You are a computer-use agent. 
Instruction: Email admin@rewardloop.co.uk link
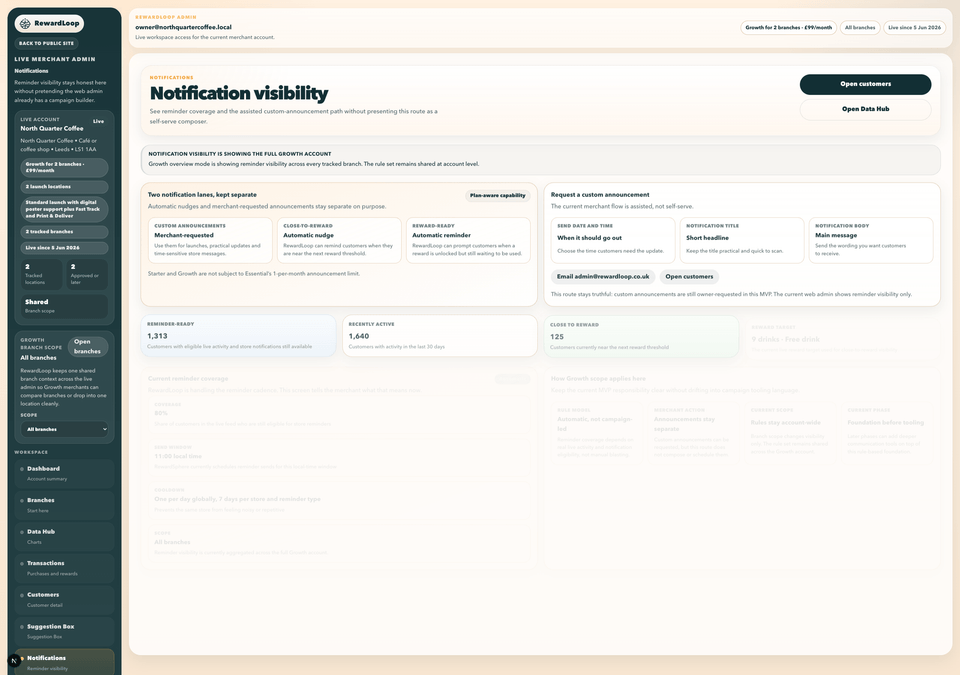tap(603, 277)
